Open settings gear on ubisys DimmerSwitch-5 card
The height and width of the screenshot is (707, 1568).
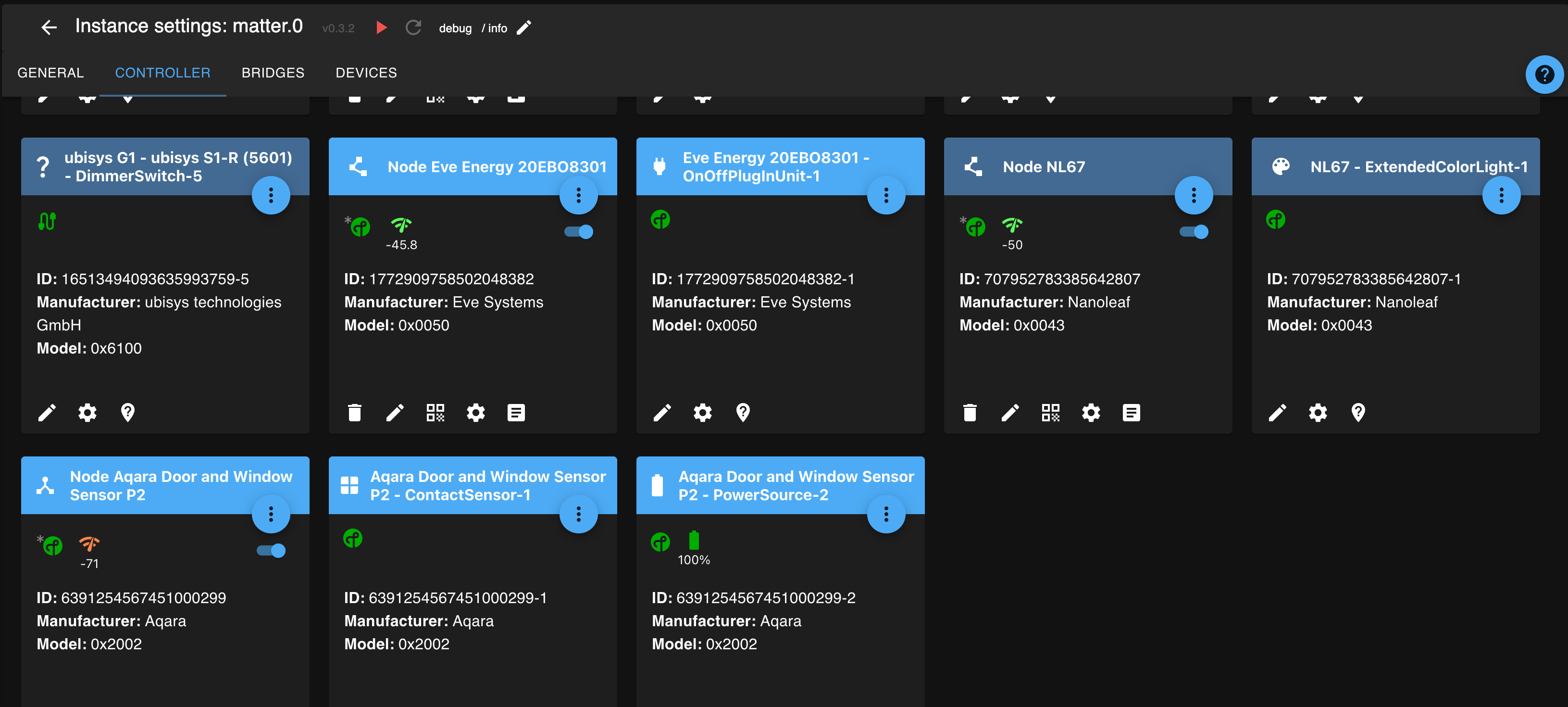point(87,413)
